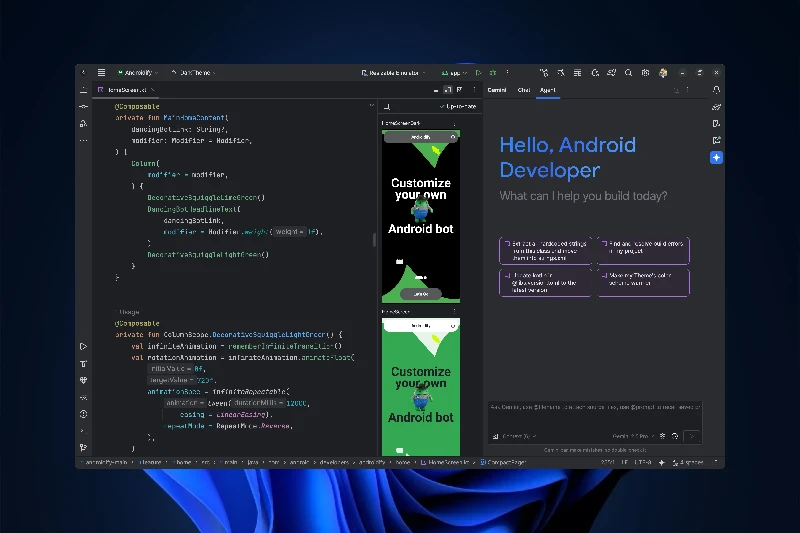Open Gemini panel options kebab menu

[688, 90]
